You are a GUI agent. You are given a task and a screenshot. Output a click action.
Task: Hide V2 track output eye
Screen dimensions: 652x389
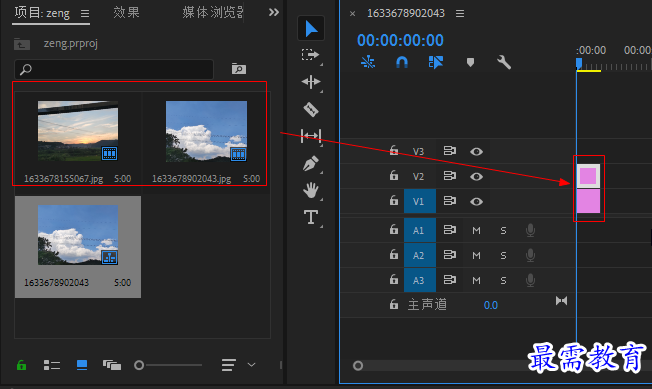[477, 177]
